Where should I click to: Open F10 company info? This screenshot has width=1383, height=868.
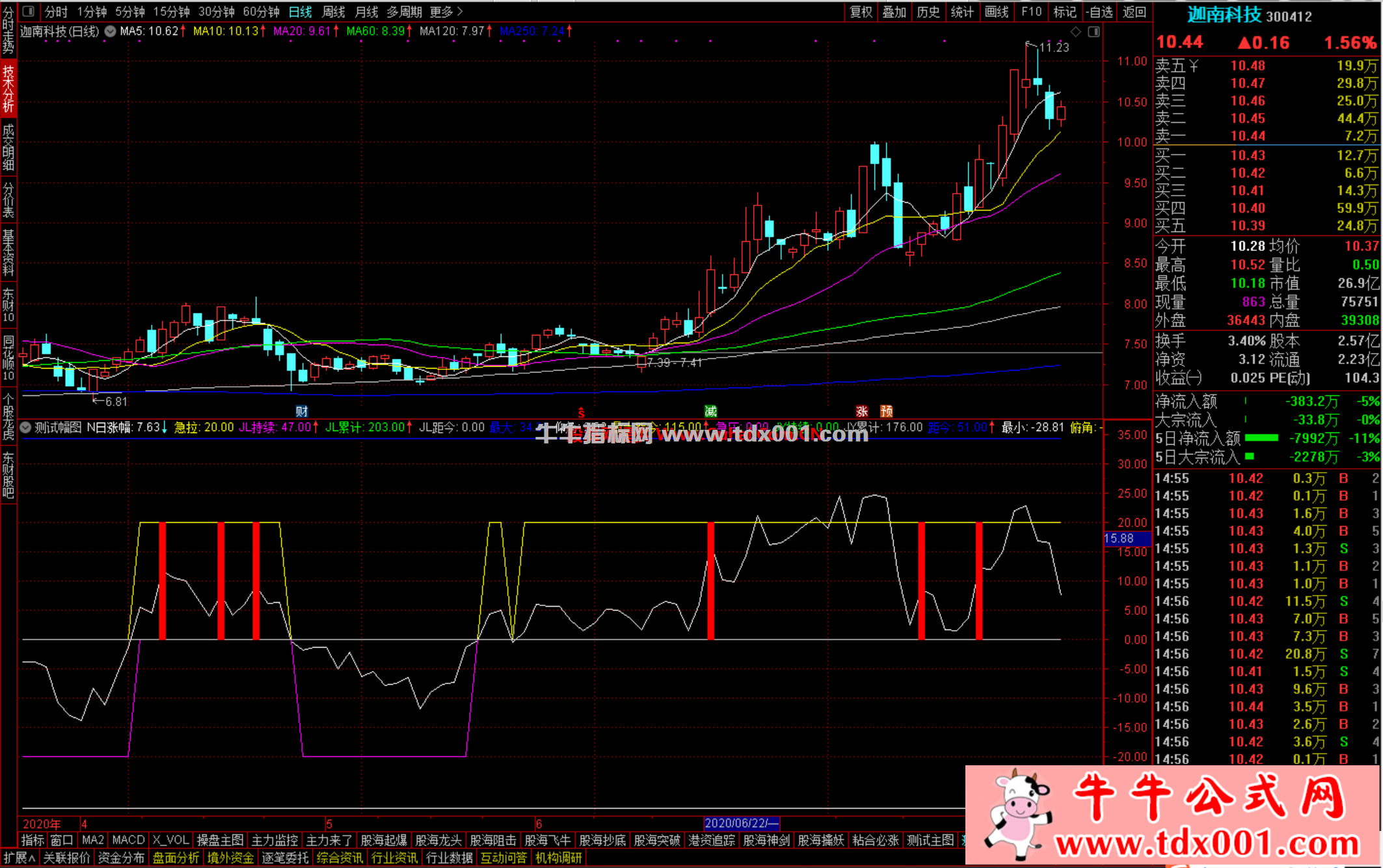tap(1032, 12)
